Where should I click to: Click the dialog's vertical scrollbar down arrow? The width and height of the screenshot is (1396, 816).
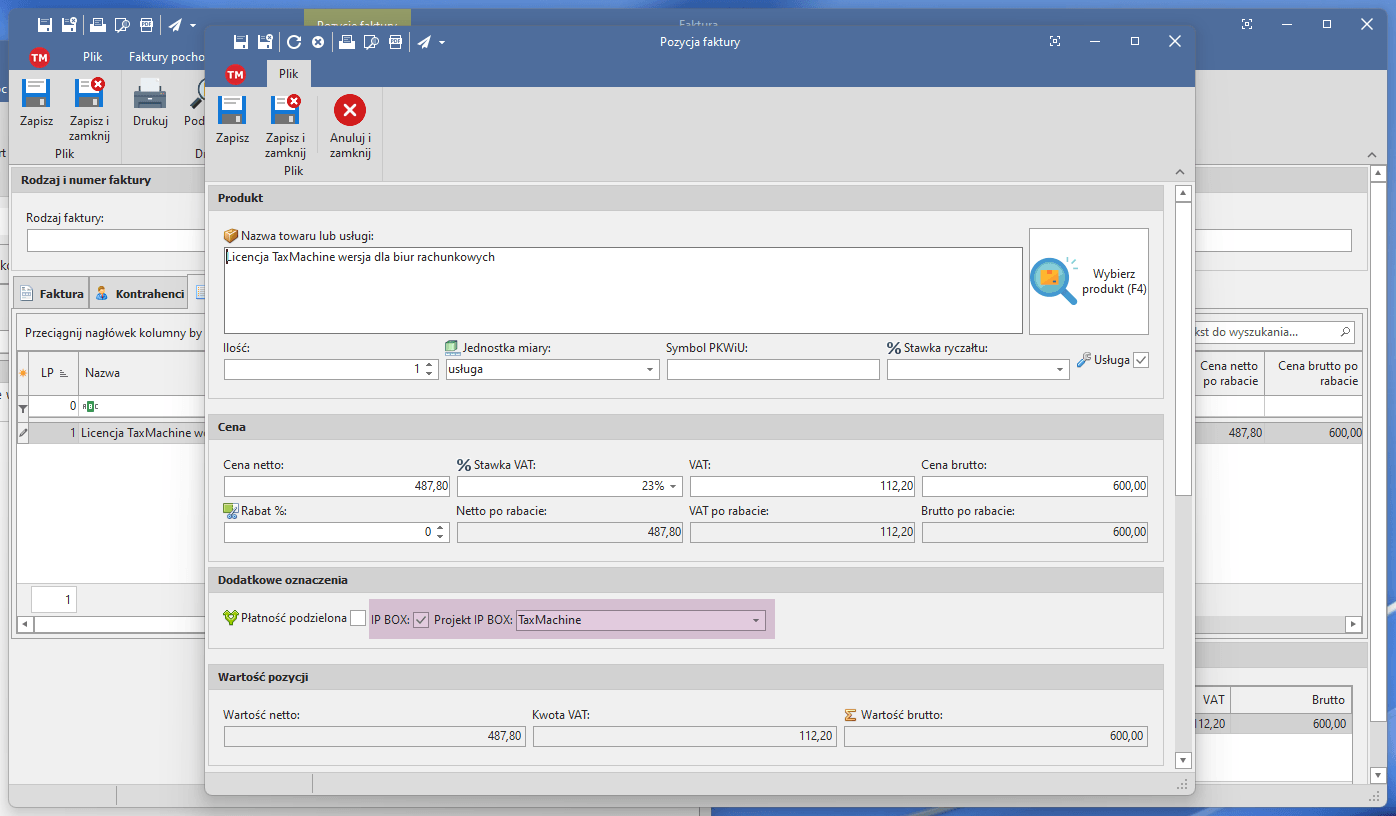click(1183, 760)
